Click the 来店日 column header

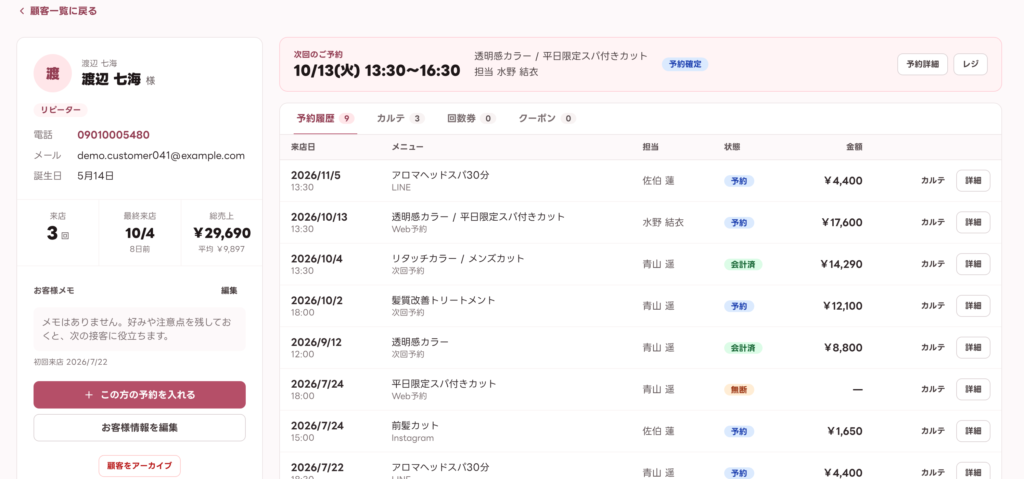click(x=303, y=147)
